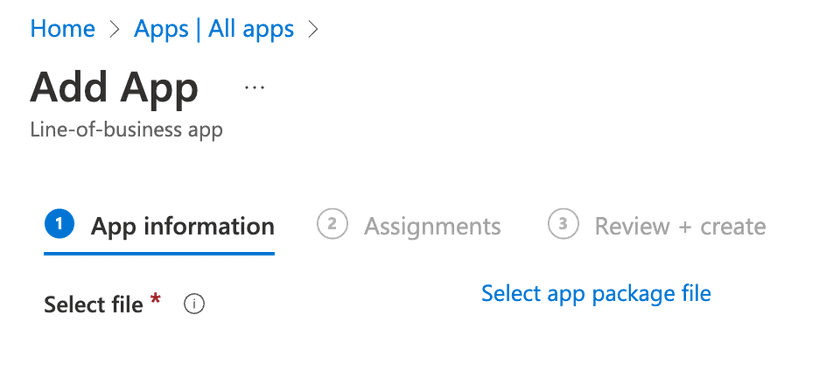Screen dimensions: 840x371
Task: Click the chevron after Apps | All apps
Action: pyautogui.click(x=313, y=29)
